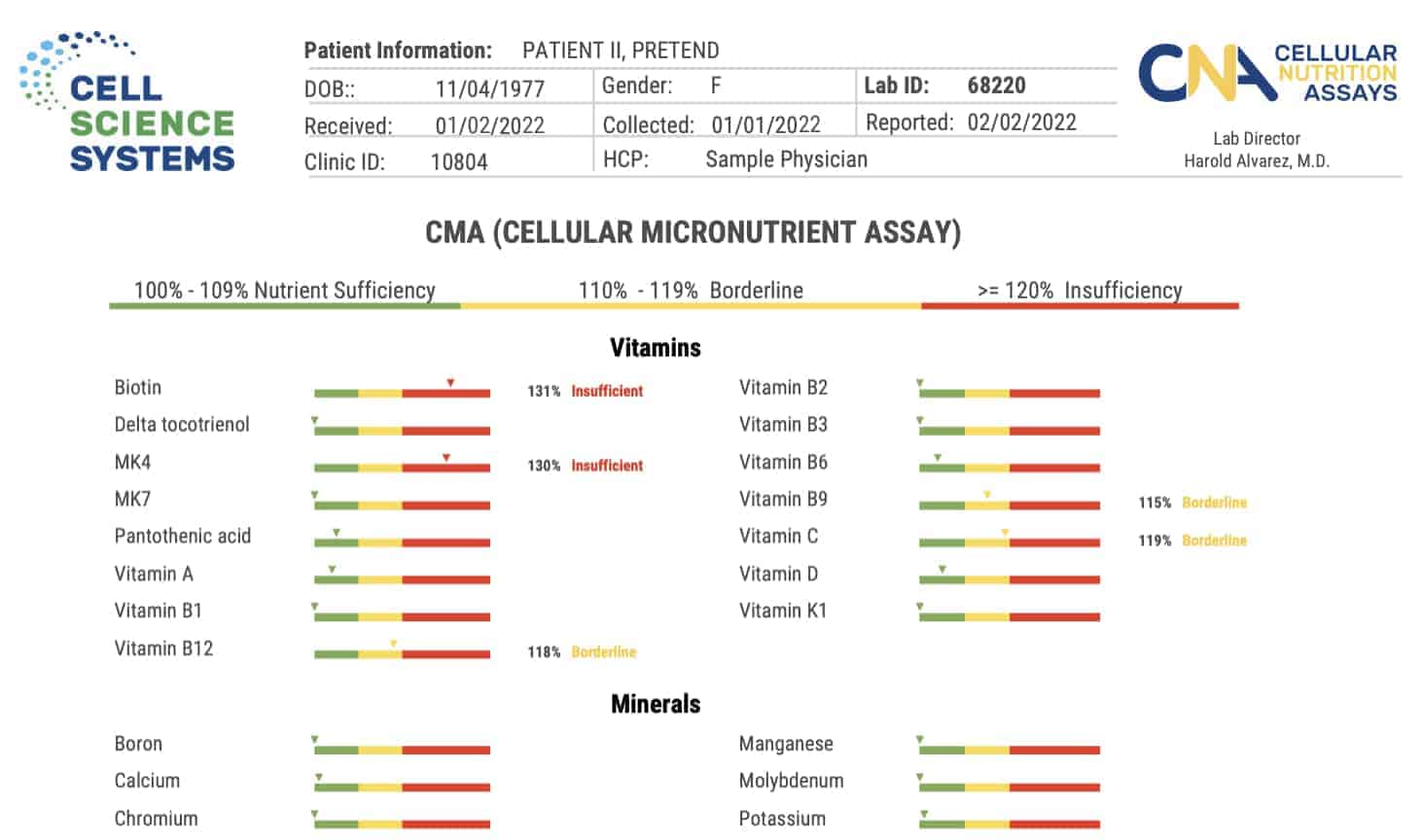Image resolution: width=1422 pixels, height=840 pixels.
Task: Click the green marker above the Pantothenic acid bar
Action: click(337, 532)
